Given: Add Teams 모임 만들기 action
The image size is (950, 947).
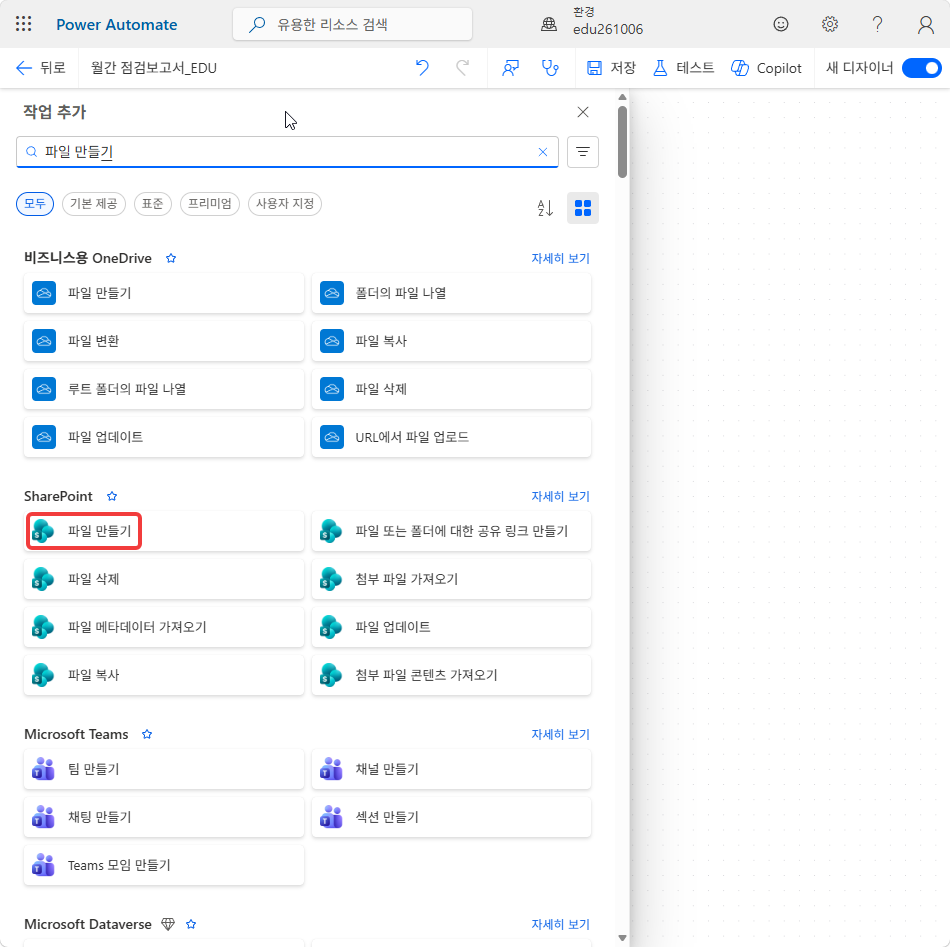Looking at the screenshot, I should [x=164, y=865].
